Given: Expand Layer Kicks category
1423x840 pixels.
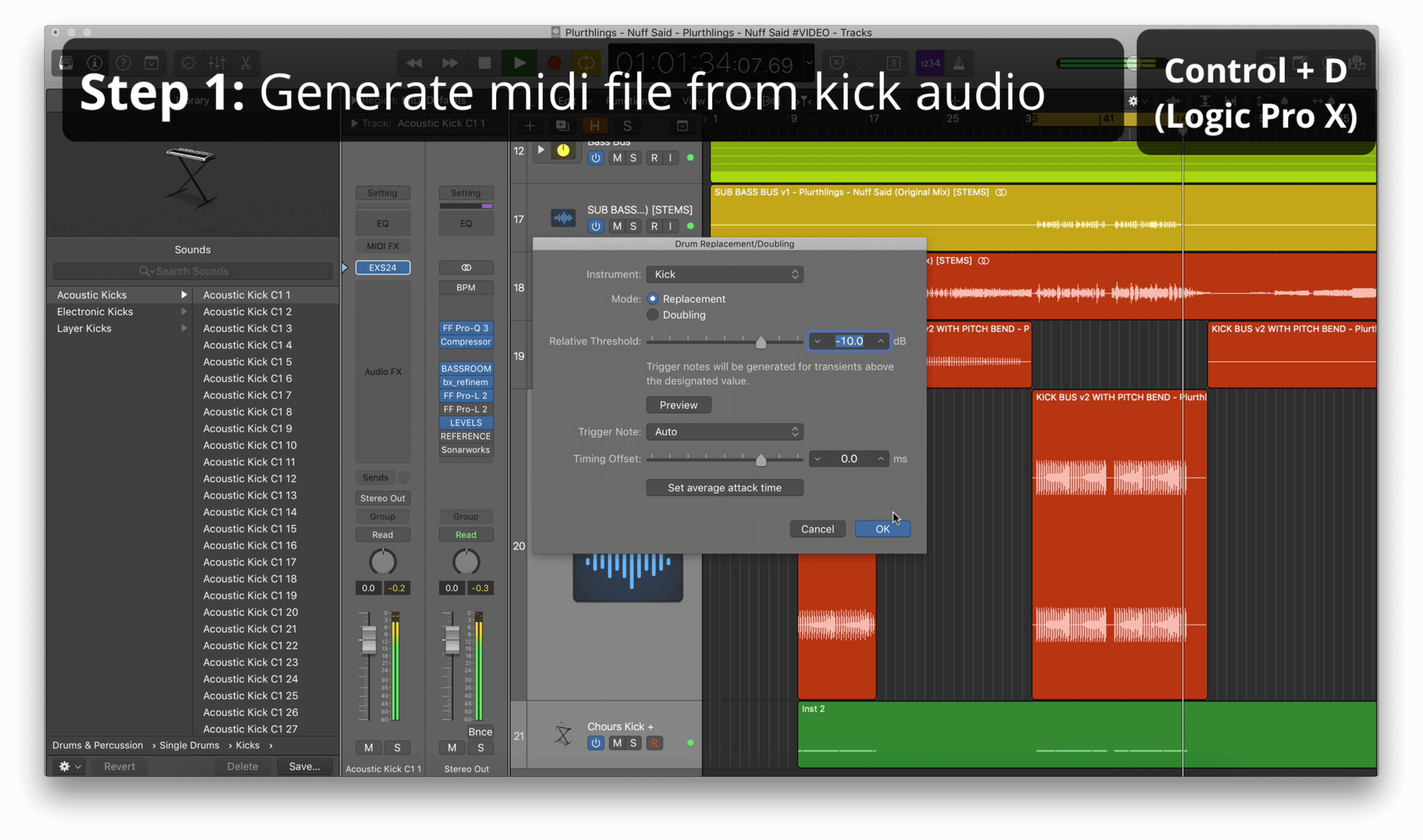Looking at the screenshot, I should coord(184,328).
